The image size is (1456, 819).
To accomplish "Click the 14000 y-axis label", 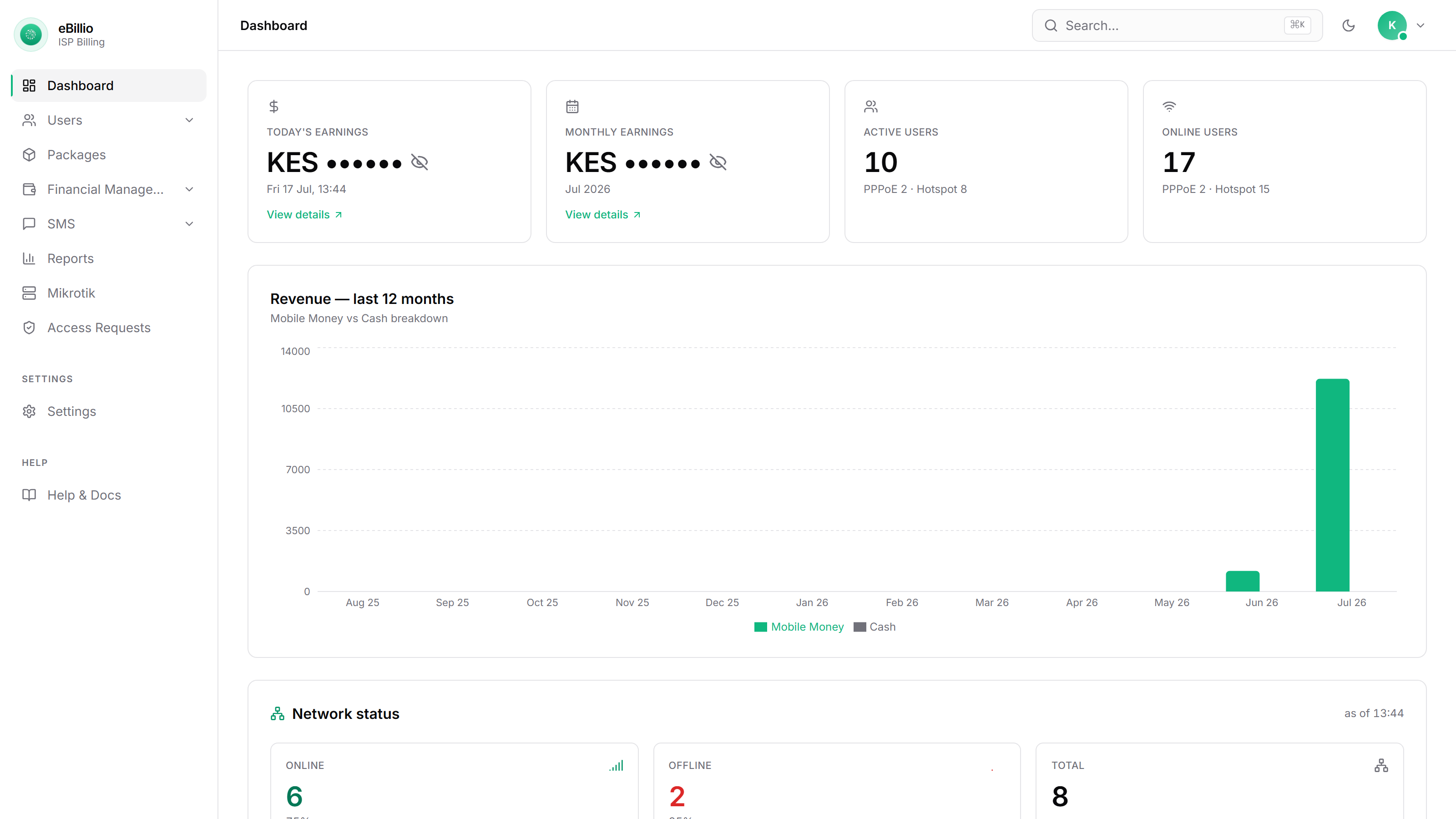I will [295, 351].
